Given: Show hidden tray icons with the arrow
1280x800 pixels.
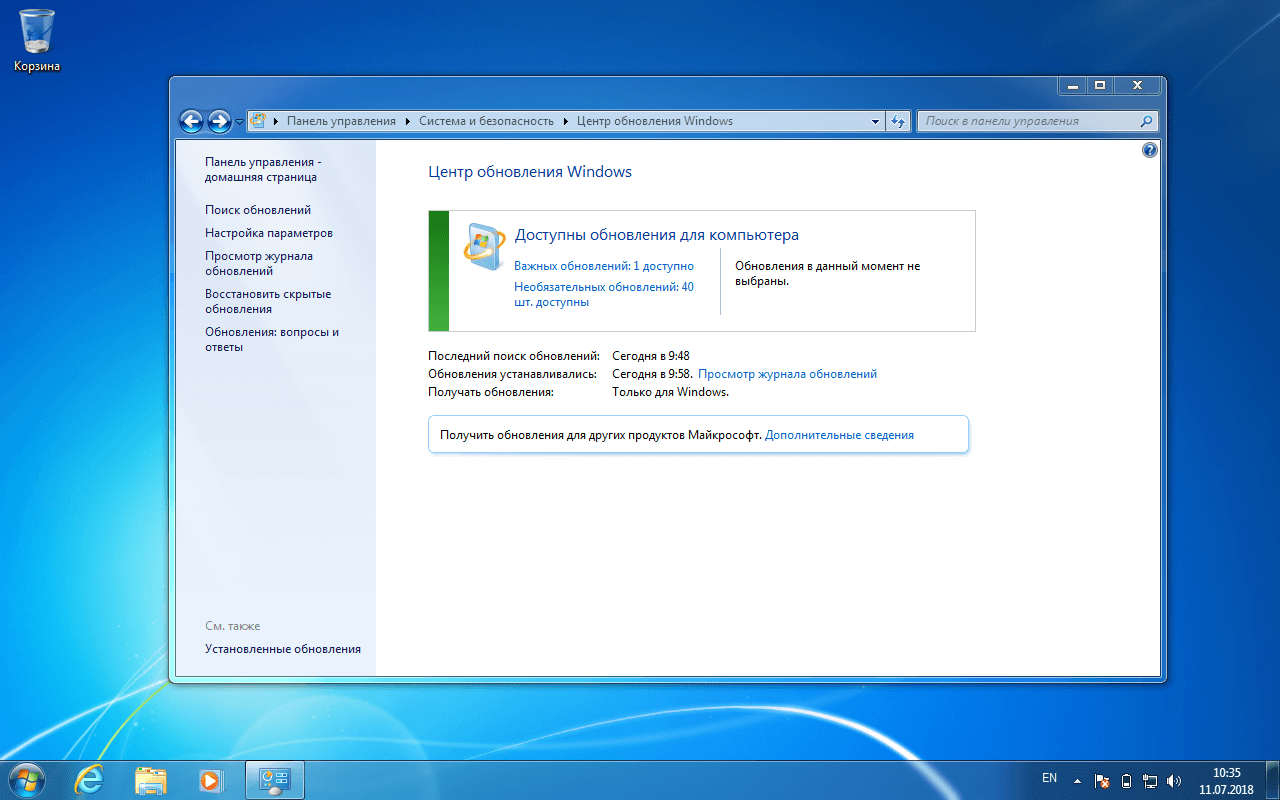Looking at the screenshot, I should [1078, 779].
